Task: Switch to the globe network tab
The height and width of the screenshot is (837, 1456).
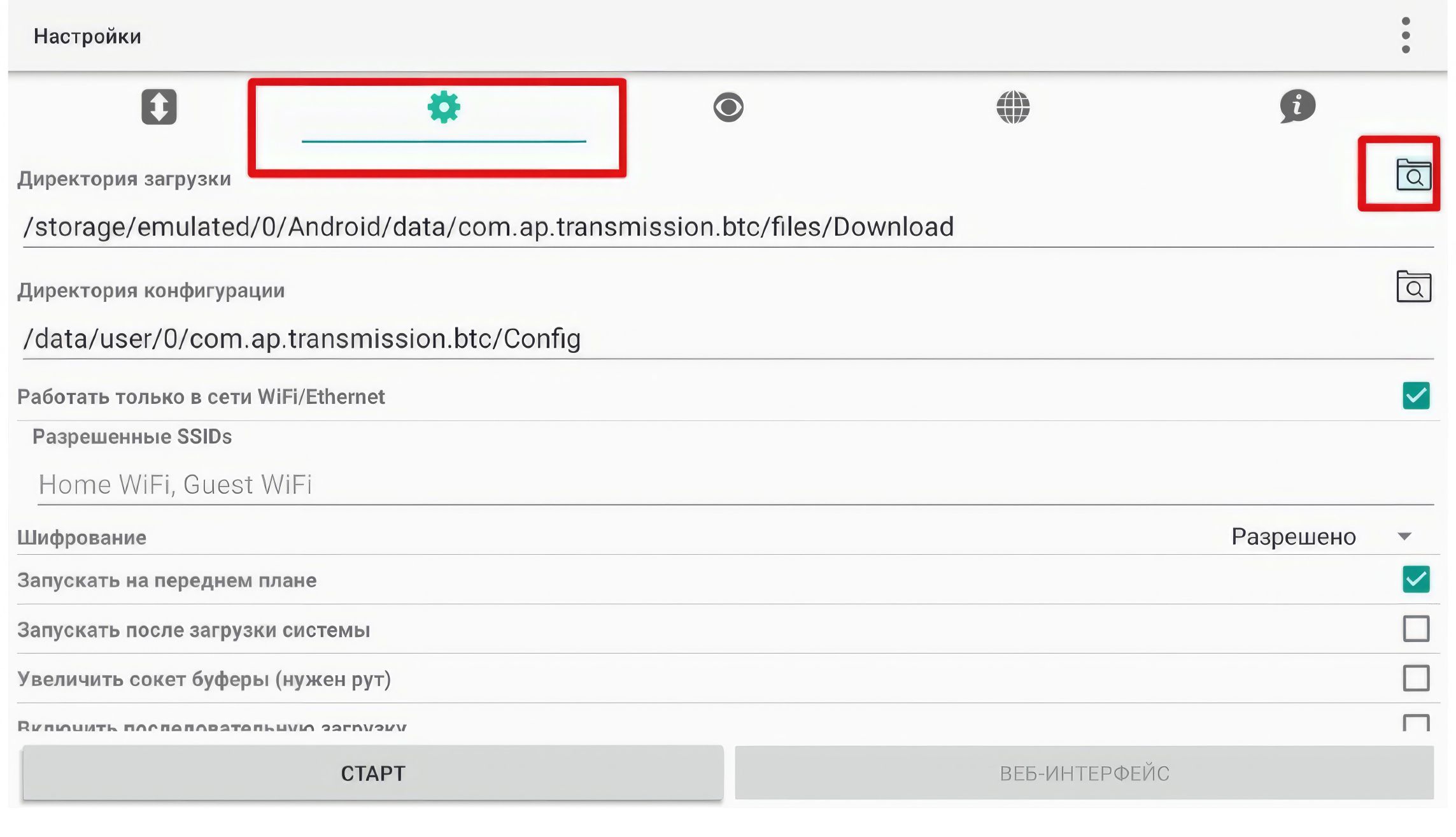Action: [x=1013, y=106]
